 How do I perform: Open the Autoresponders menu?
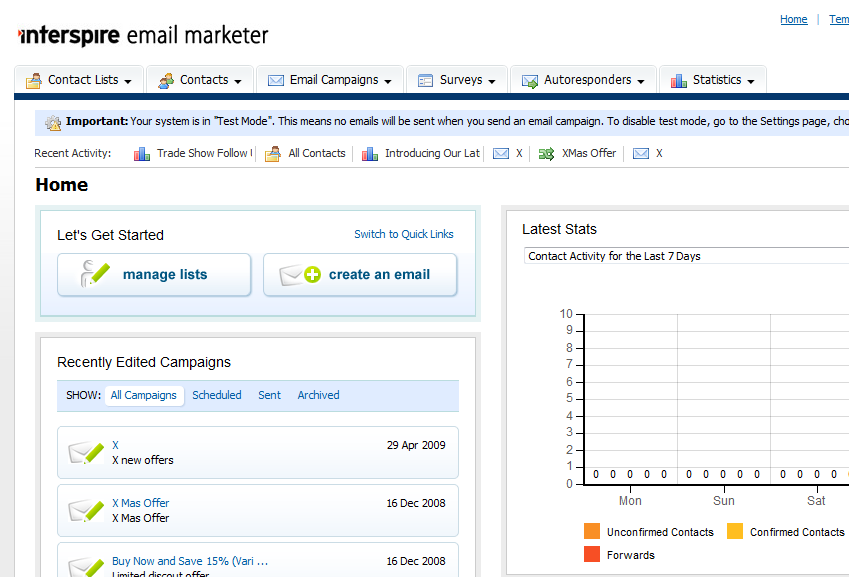583,80
